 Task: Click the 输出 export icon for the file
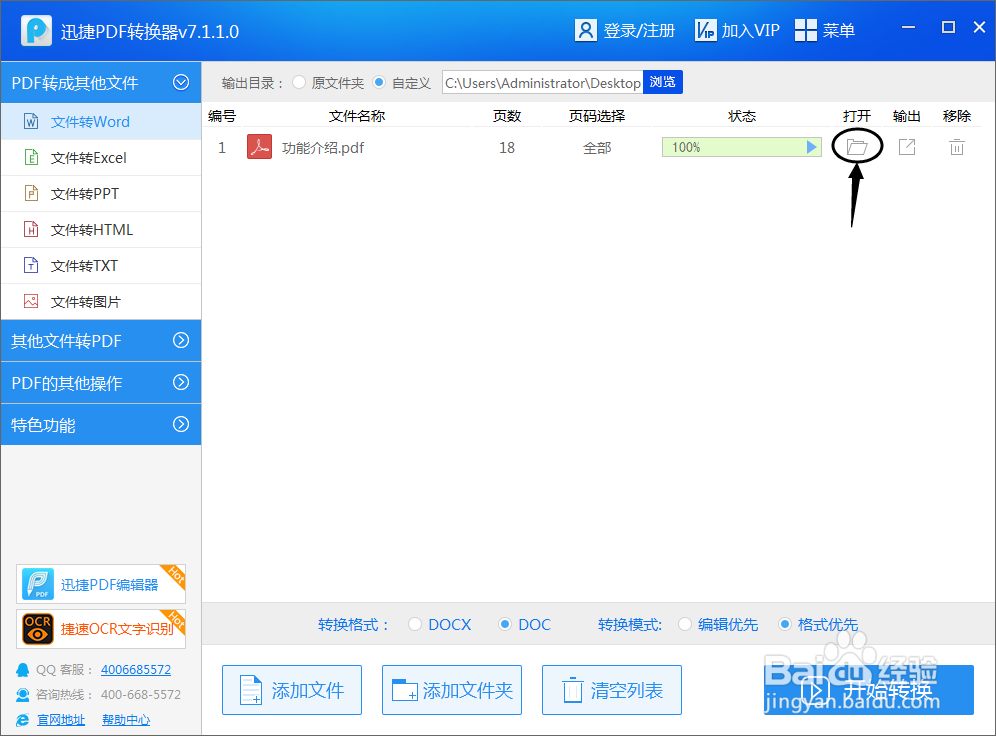[908, 146]
